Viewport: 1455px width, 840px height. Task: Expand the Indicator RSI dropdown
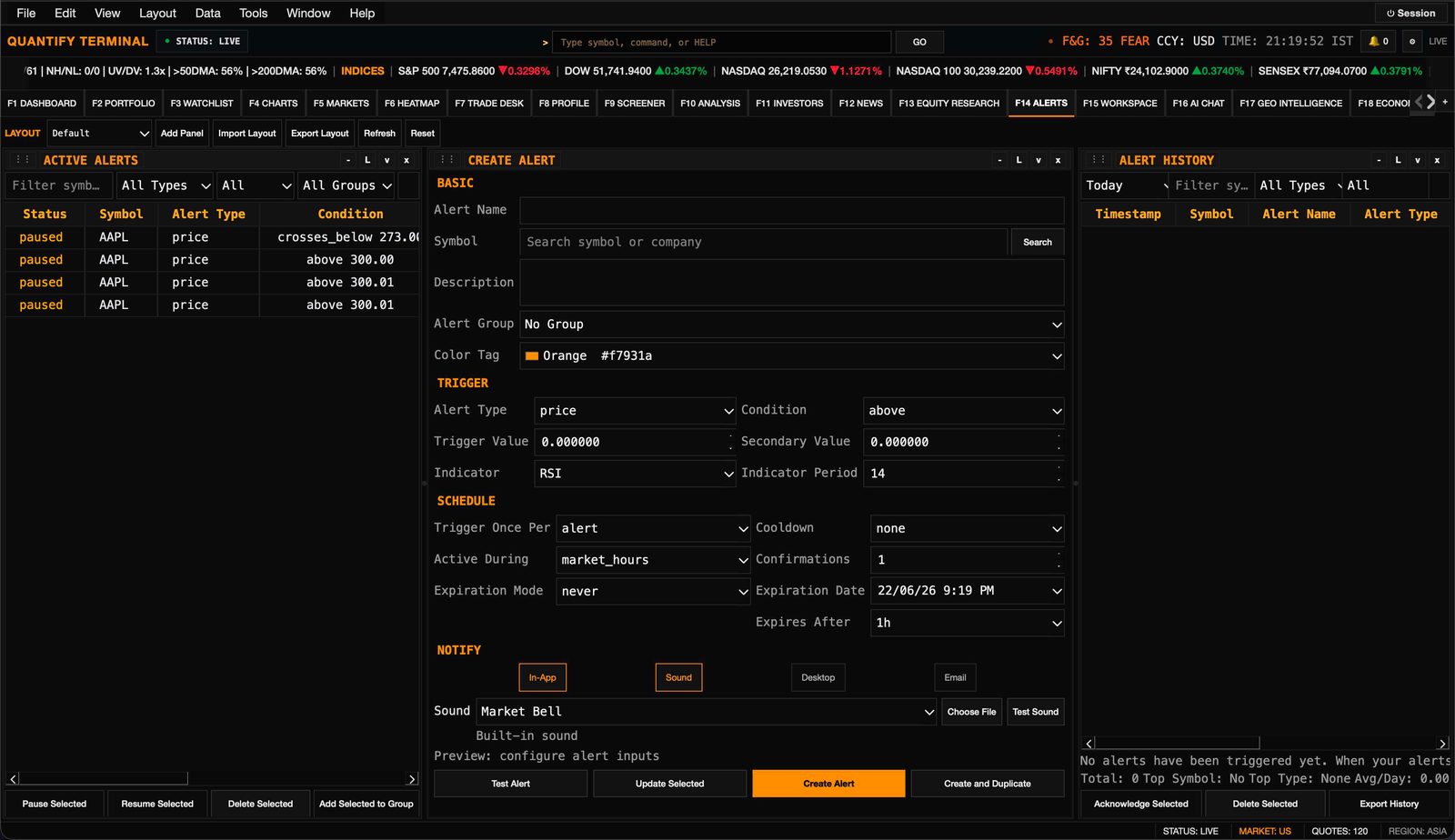[635, 474]
